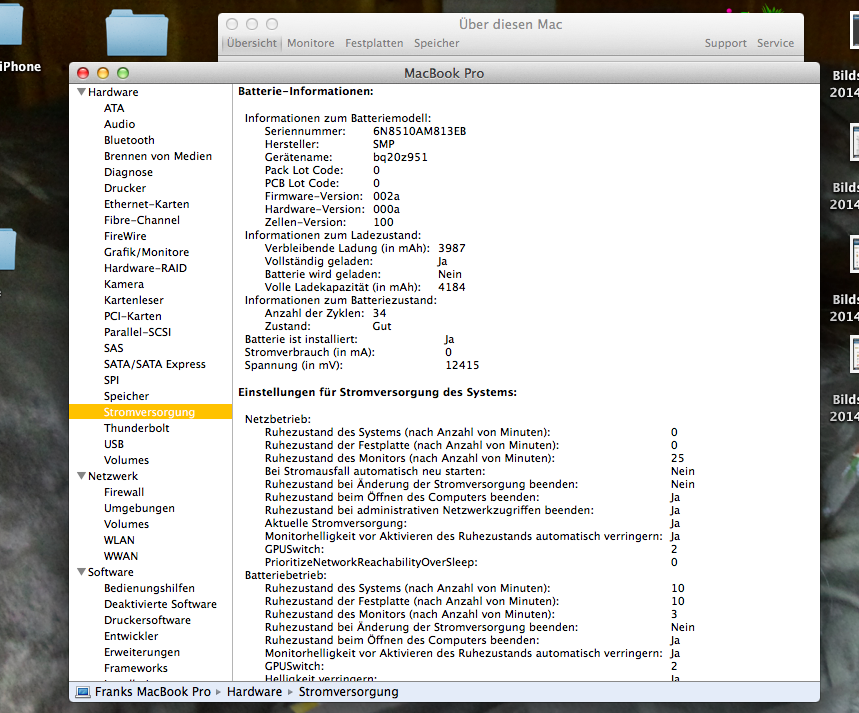Click the laptop icon beside Franks MacBook Pro

pyautogui.click(x=83, y=692)
